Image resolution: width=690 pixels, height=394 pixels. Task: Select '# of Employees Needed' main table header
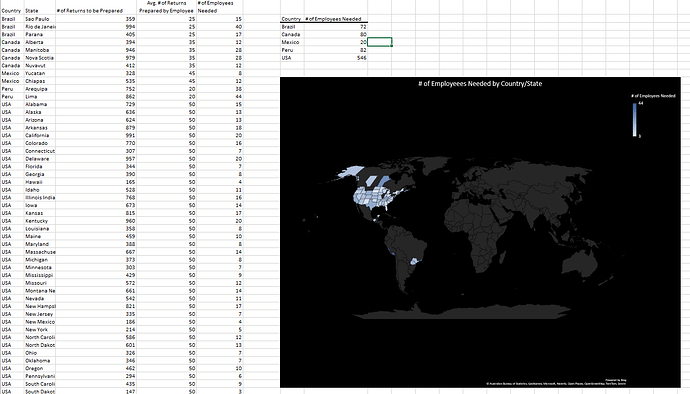coord(215,7)
